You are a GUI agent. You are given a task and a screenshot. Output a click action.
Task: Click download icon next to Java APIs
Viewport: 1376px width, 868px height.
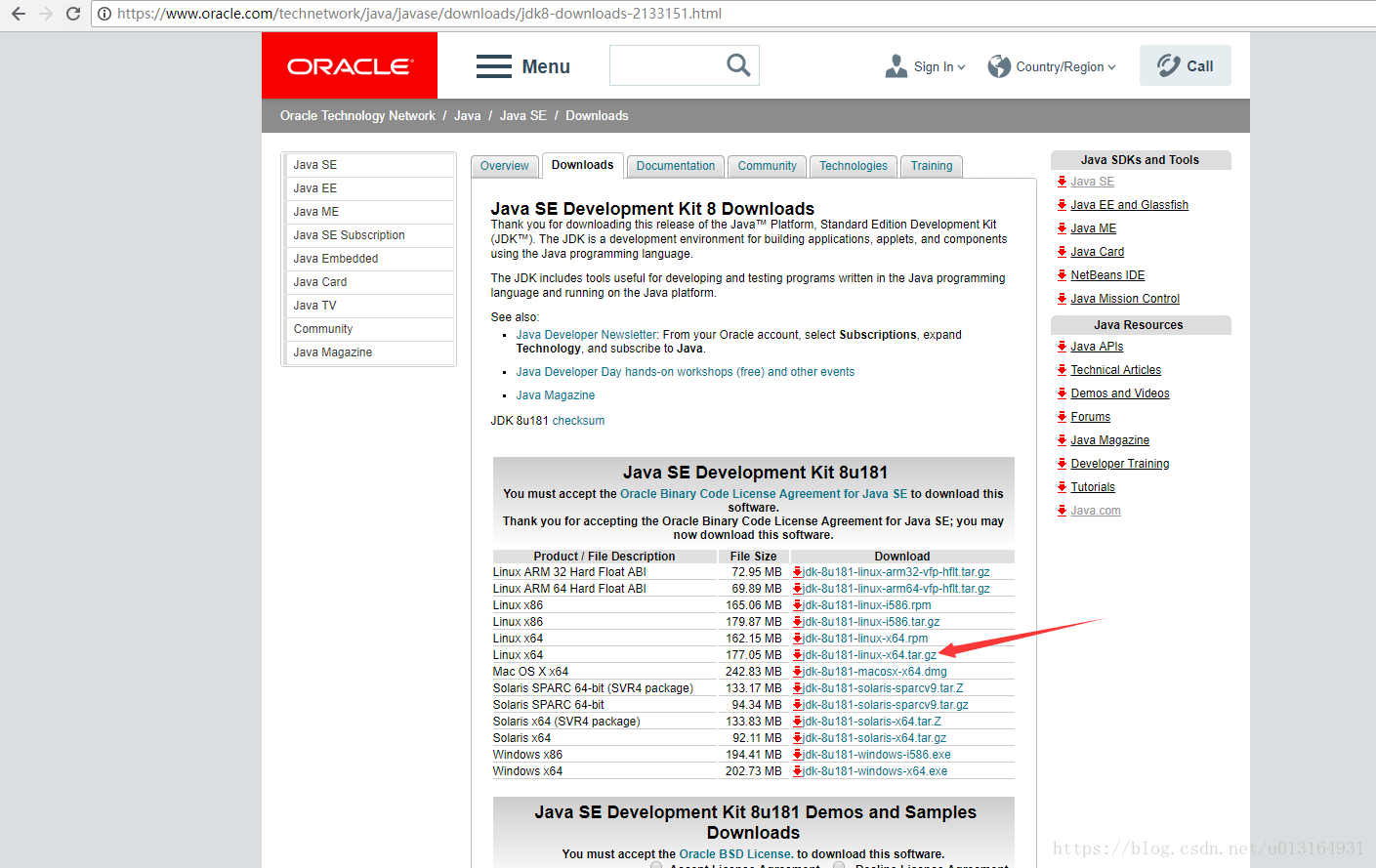tap(1062, 347)
